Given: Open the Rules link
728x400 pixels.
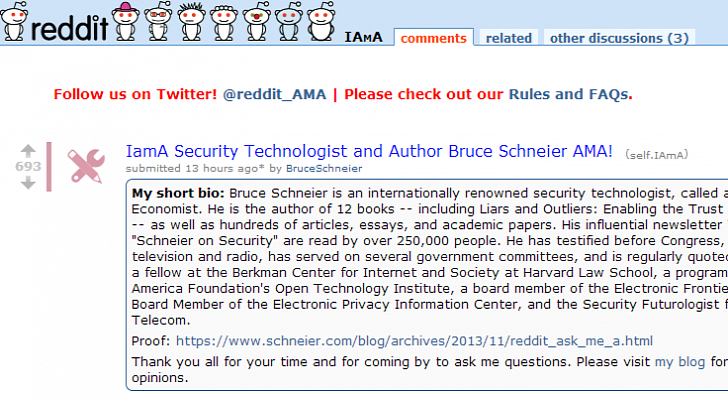Looking at the screenshot, I should coord(529,95).
